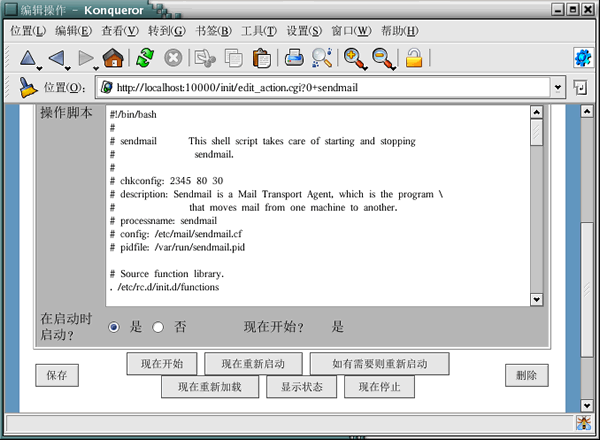Stop loading with the gray X icon
600x440 pixels.
[173, 59]
